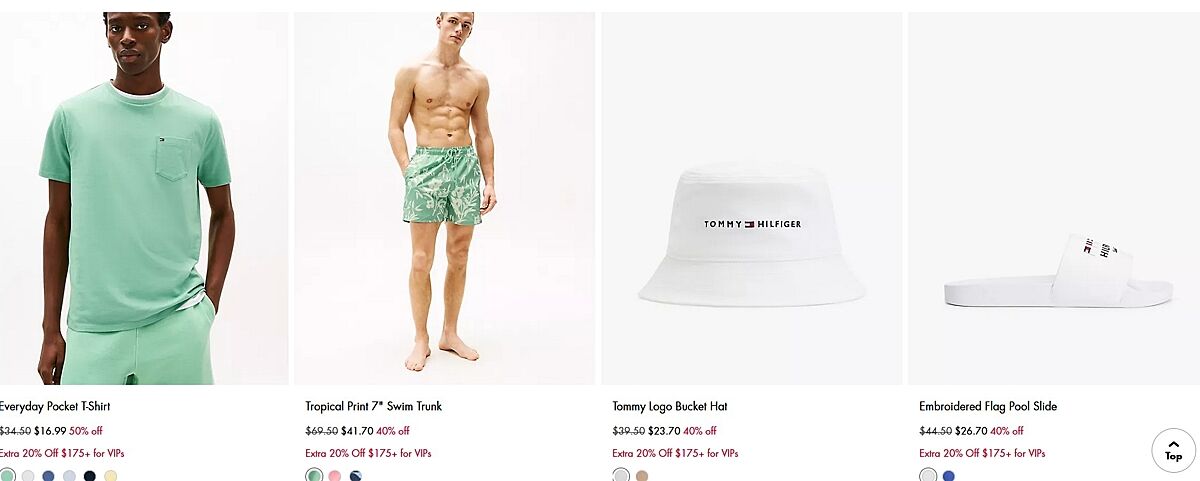Click the bucket hat VIP extra 20% offer
Image resolution: width=1200 pixels, height=481 pixels.
coord(675,453)
